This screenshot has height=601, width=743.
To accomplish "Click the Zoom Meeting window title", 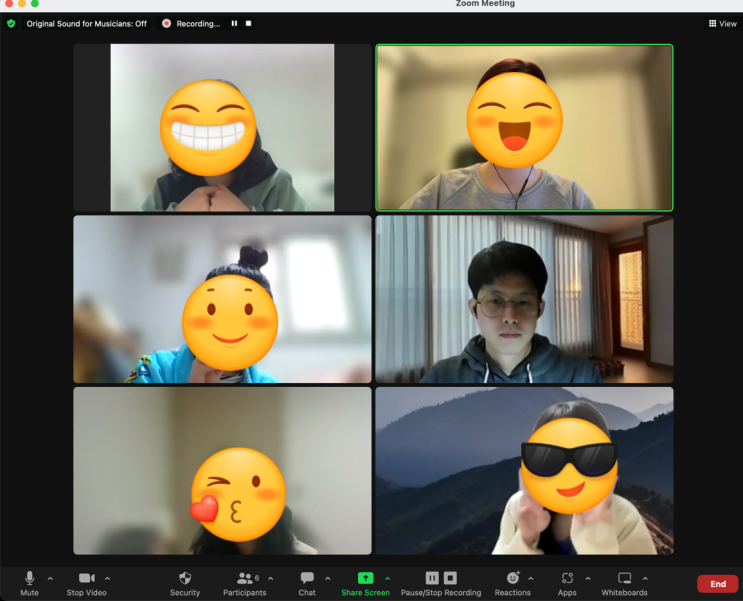I will point(485,3).
